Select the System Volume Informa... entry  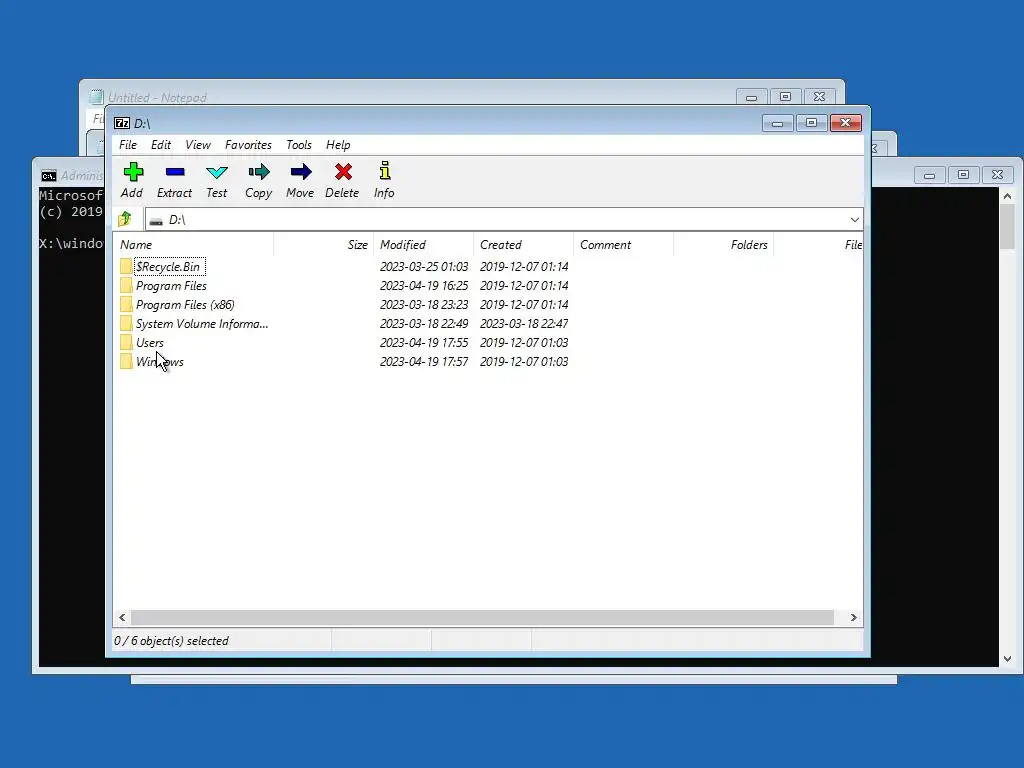(x=202, y=323)
